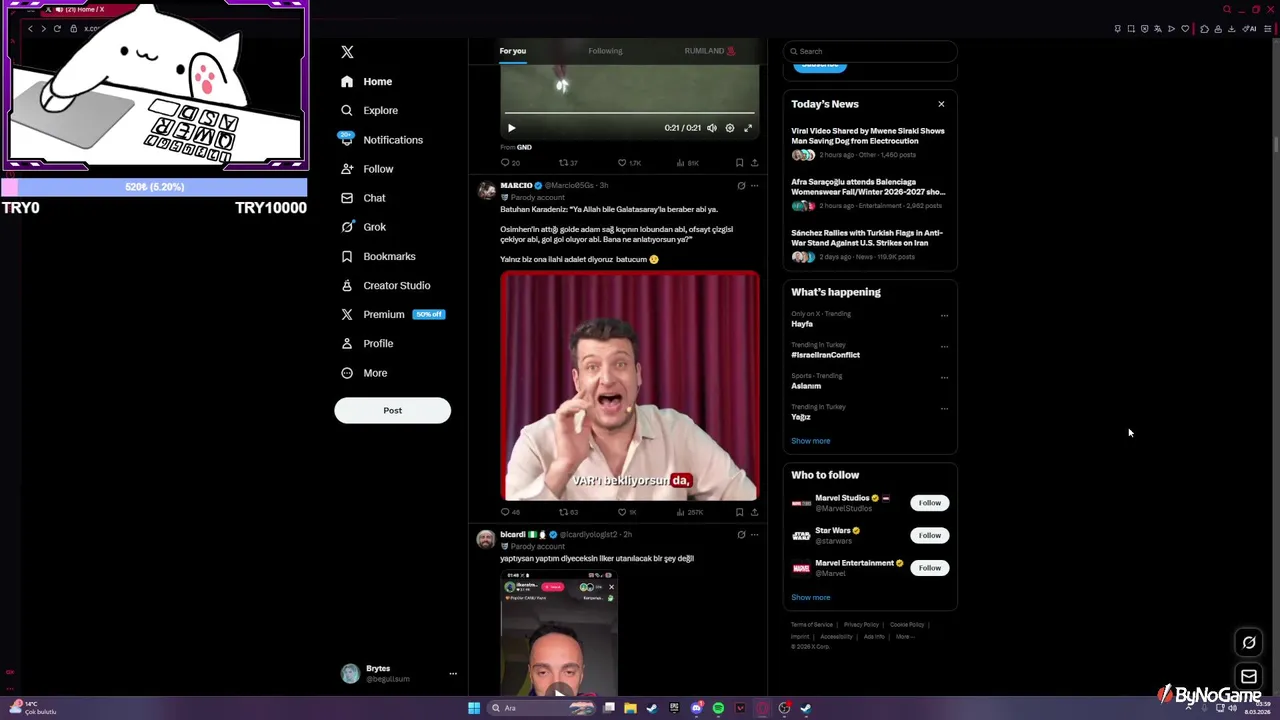Play the top video
The width and height of the screenshot is (1280, 720).
click(x=511, y=128)
